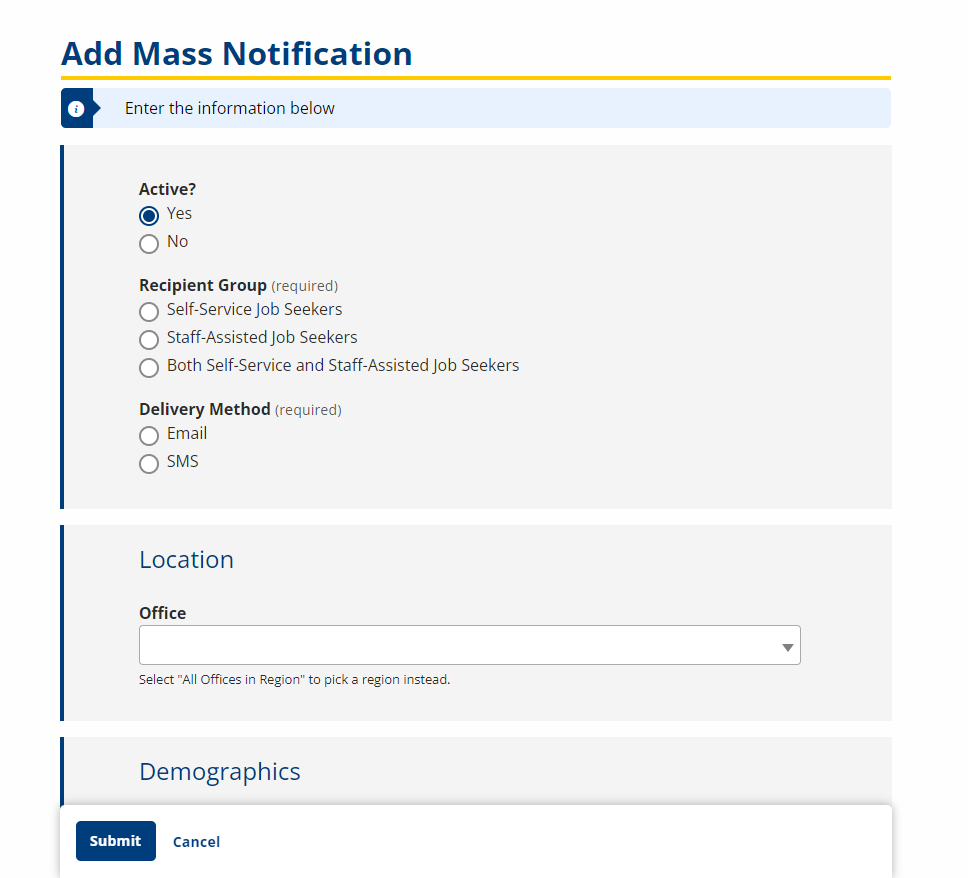The height and width of the screenshot is (878, 968).
Task: Click the Office field label
Action: tap(162, 613)
